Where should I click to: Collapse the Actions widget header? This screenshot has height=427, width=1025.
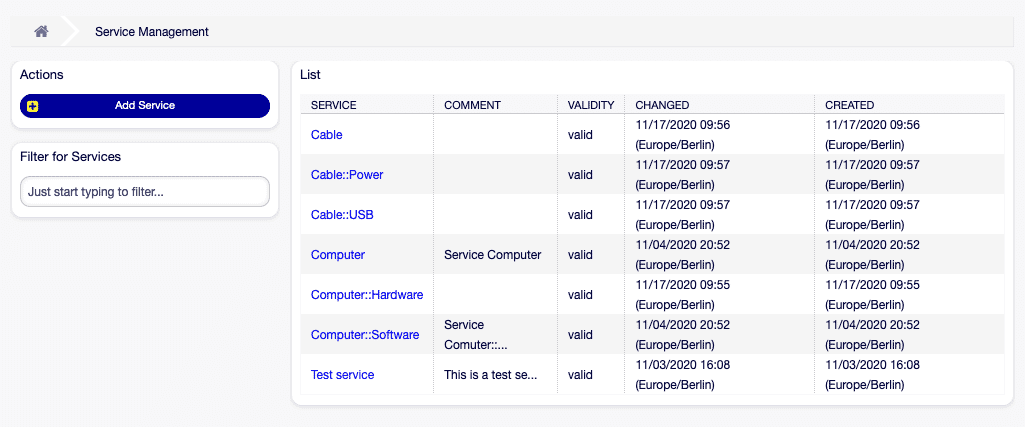(x=42, y=75)
